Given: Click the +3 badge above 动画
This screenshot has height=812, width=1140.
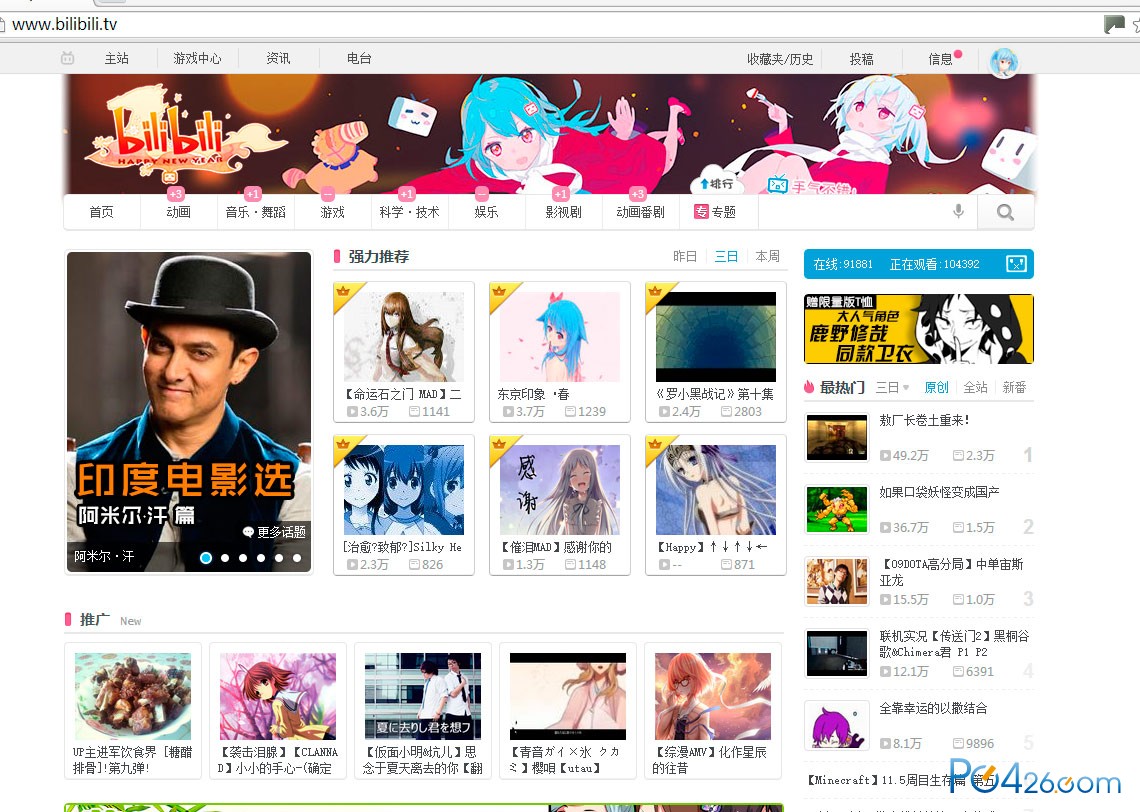Looking at the screenshot, I should pyautogui.click(x=175, y=194).
